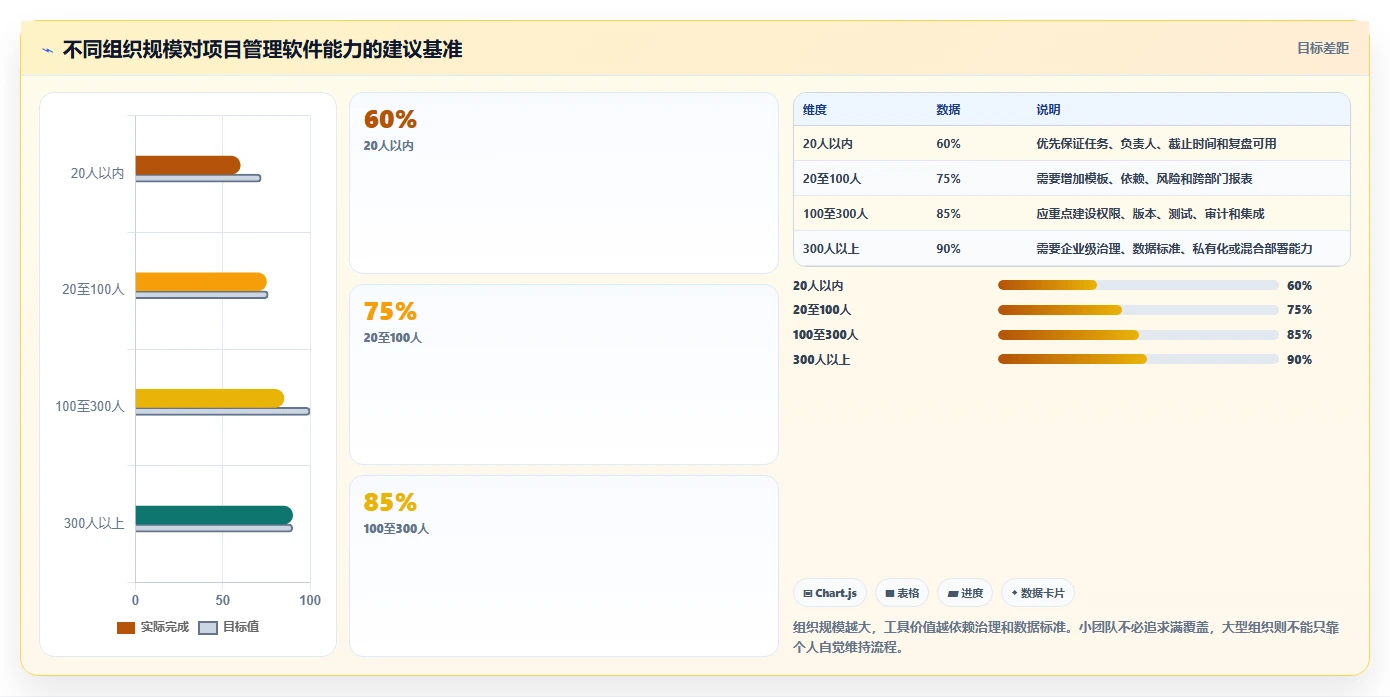The width and height of the screenshot is (1390, 697).
Task: Click the chart icon beside the page title
Action: 47,51
